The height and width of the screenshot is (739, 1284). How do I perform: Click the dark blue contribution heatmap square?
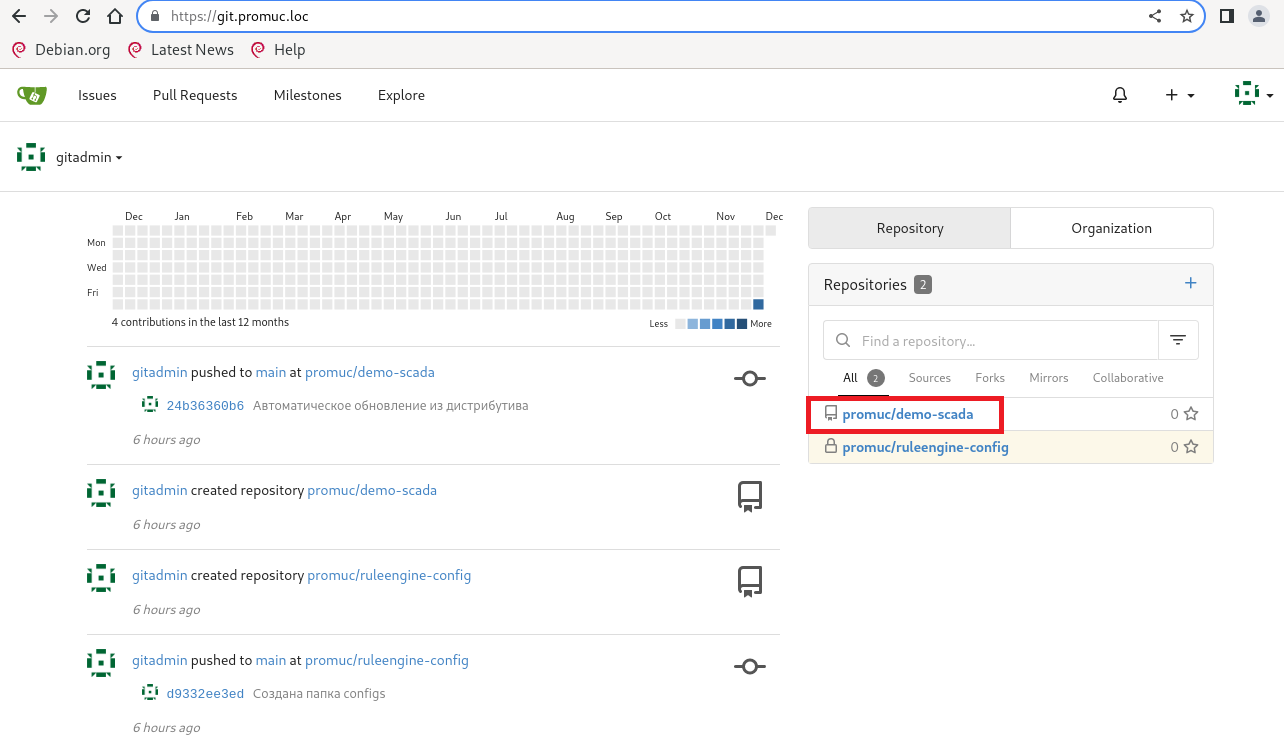coord(758,305)
